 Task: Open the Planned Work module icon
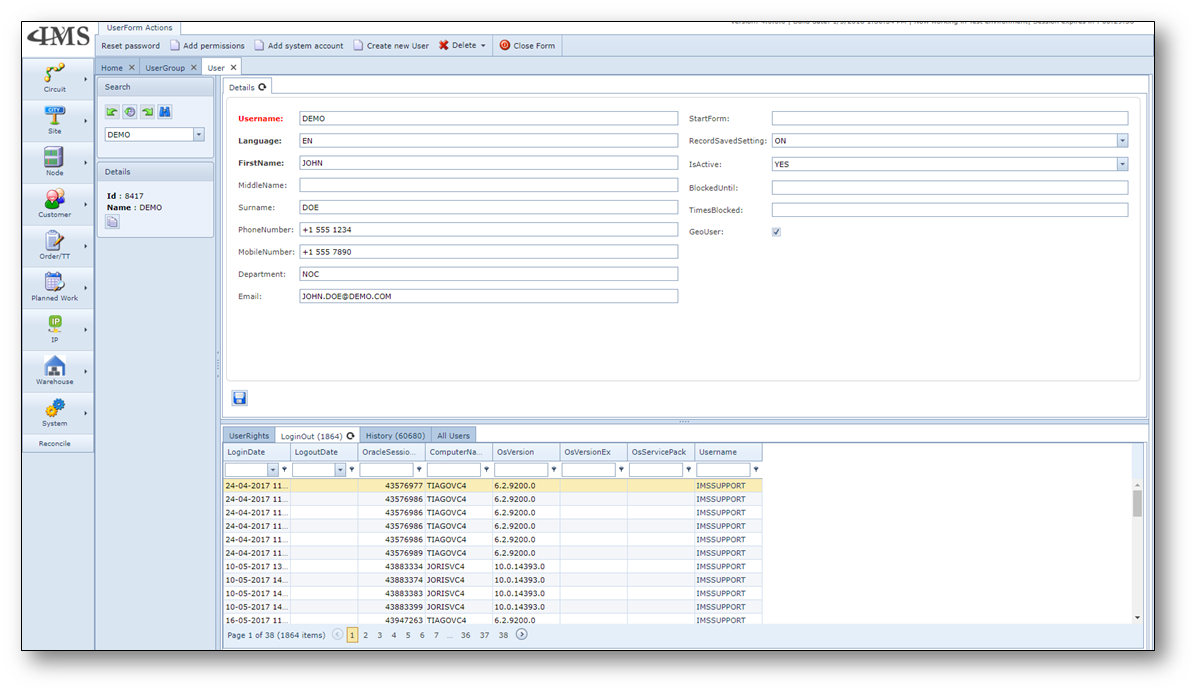[54, 282]
